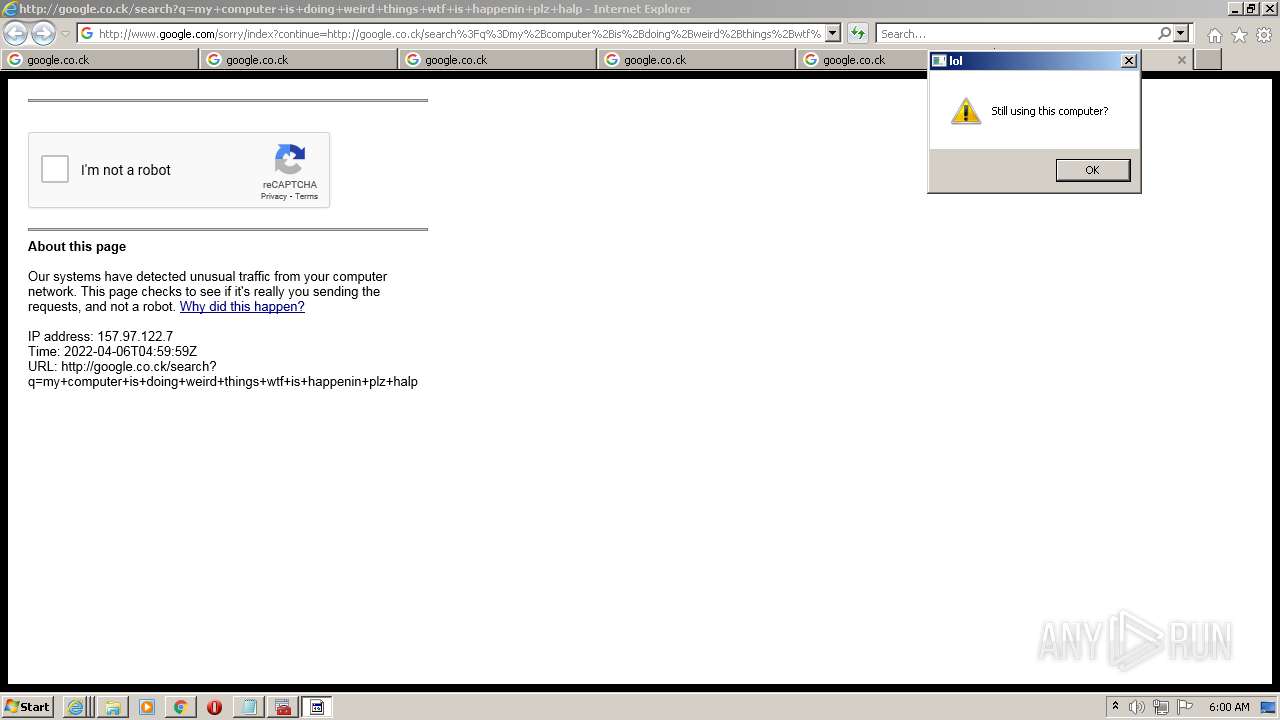Launch Opera from the taskbar

[x=214, y=707]
